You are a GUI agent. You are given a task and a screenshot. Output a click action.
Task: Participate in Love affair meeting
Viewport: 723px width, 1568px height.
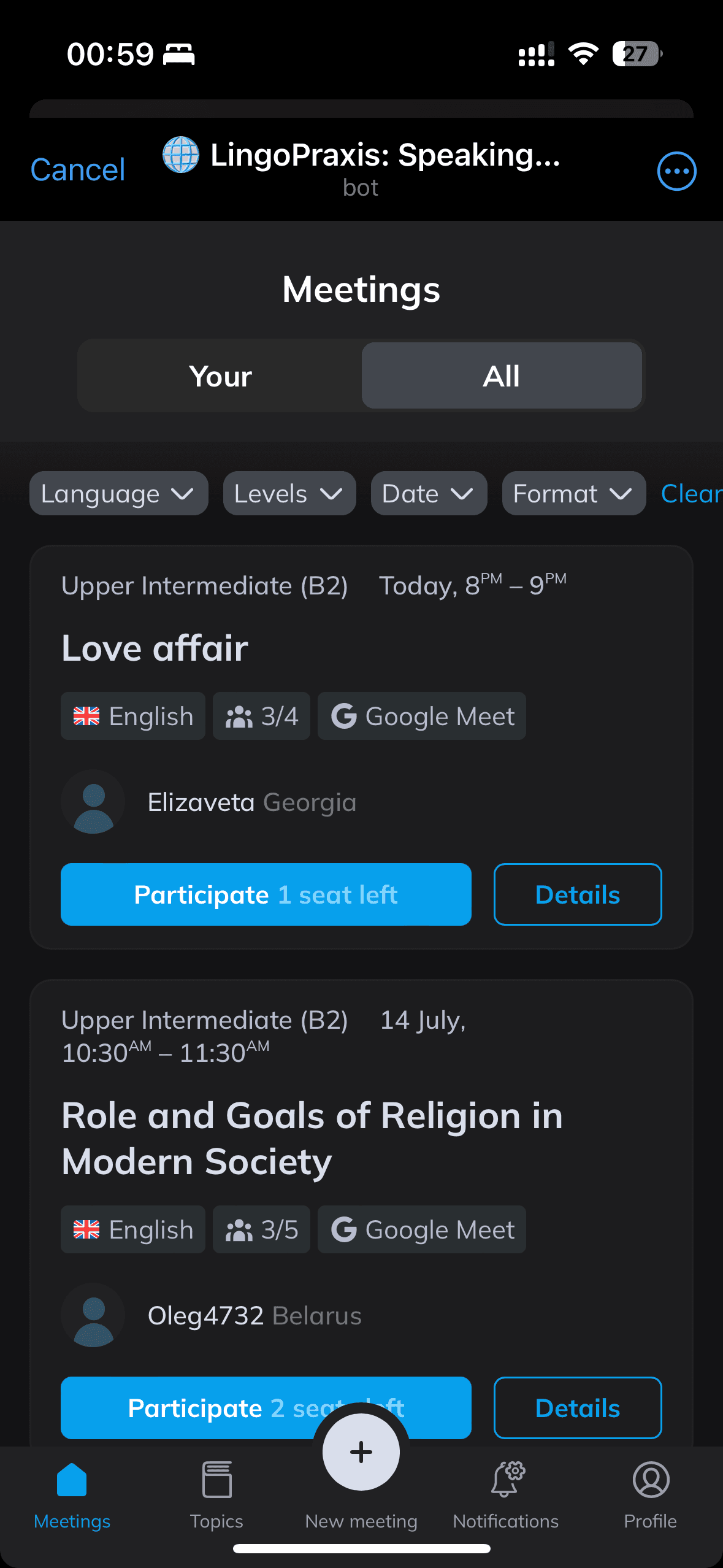pos(266,894)
